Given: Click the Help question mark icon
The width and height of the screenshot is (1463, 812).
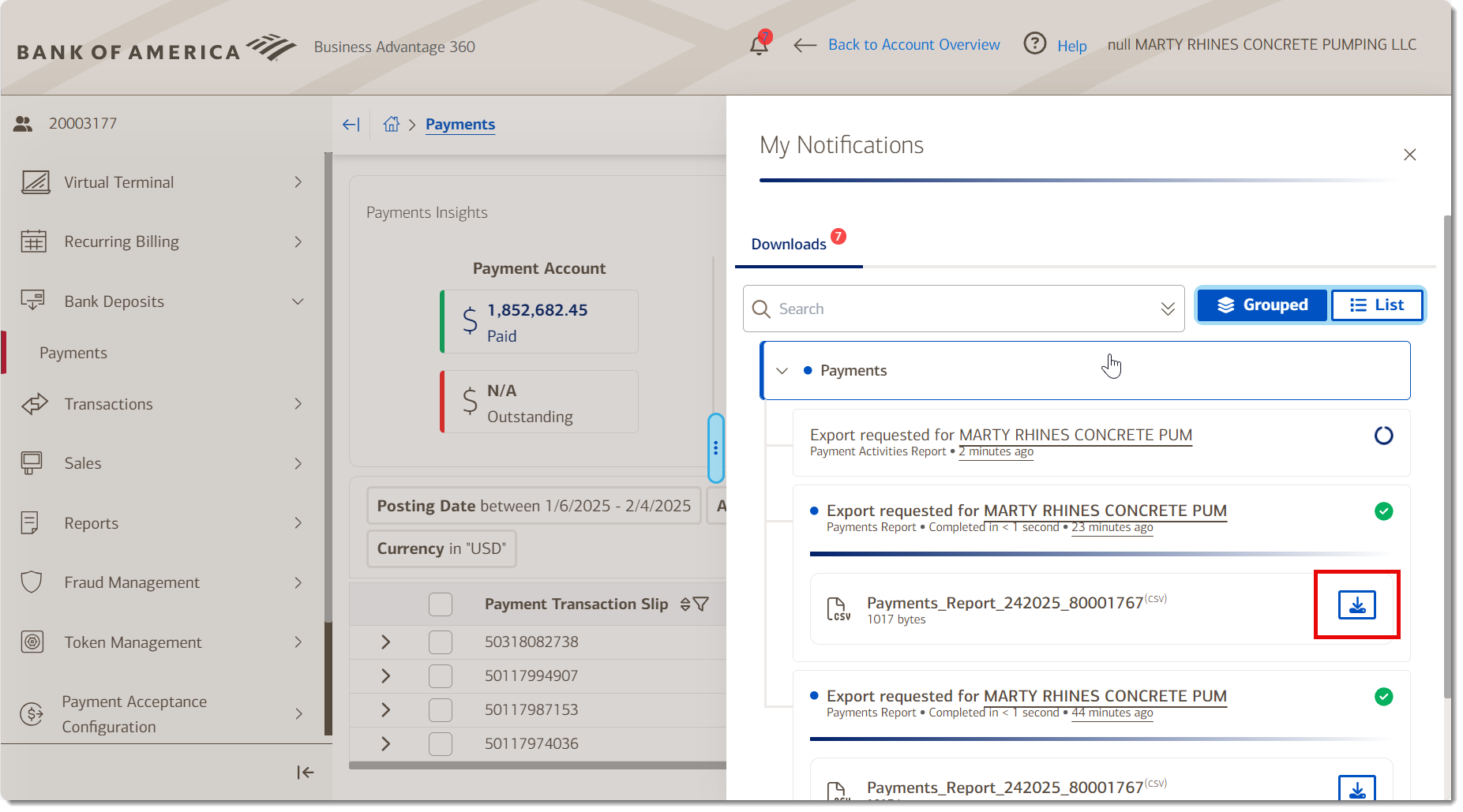Looking at the screenshot, I should point(1034,43).
